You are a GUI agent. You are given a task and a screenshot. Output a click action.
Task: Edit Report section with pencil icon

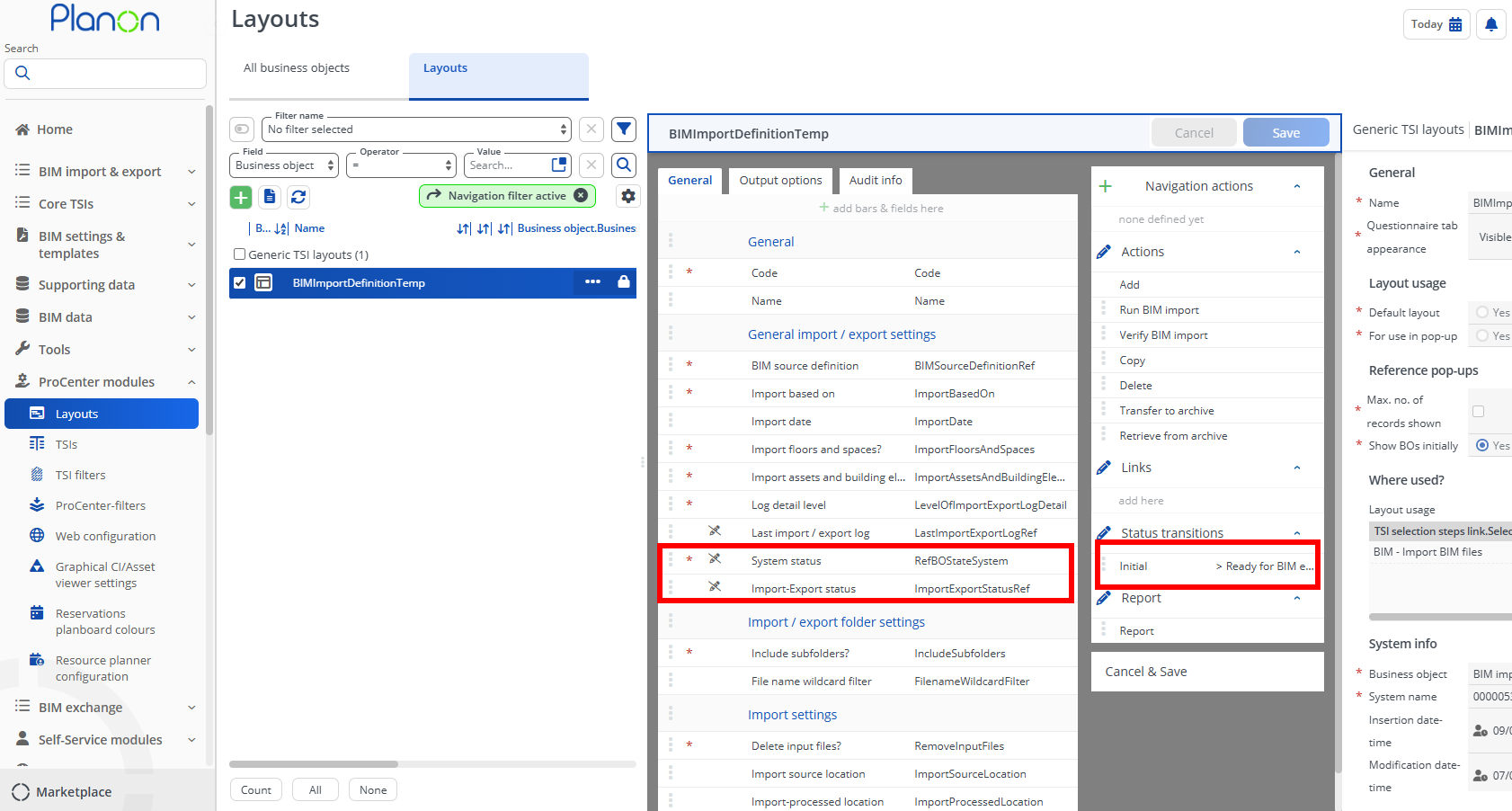(x=1104, y=598)
